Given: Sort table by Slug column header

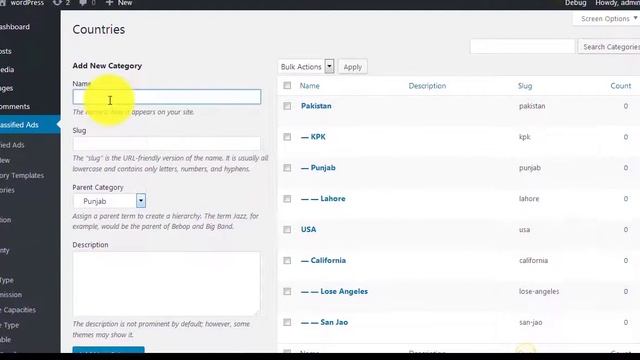Looking at the screenshot, I should 525,86.
